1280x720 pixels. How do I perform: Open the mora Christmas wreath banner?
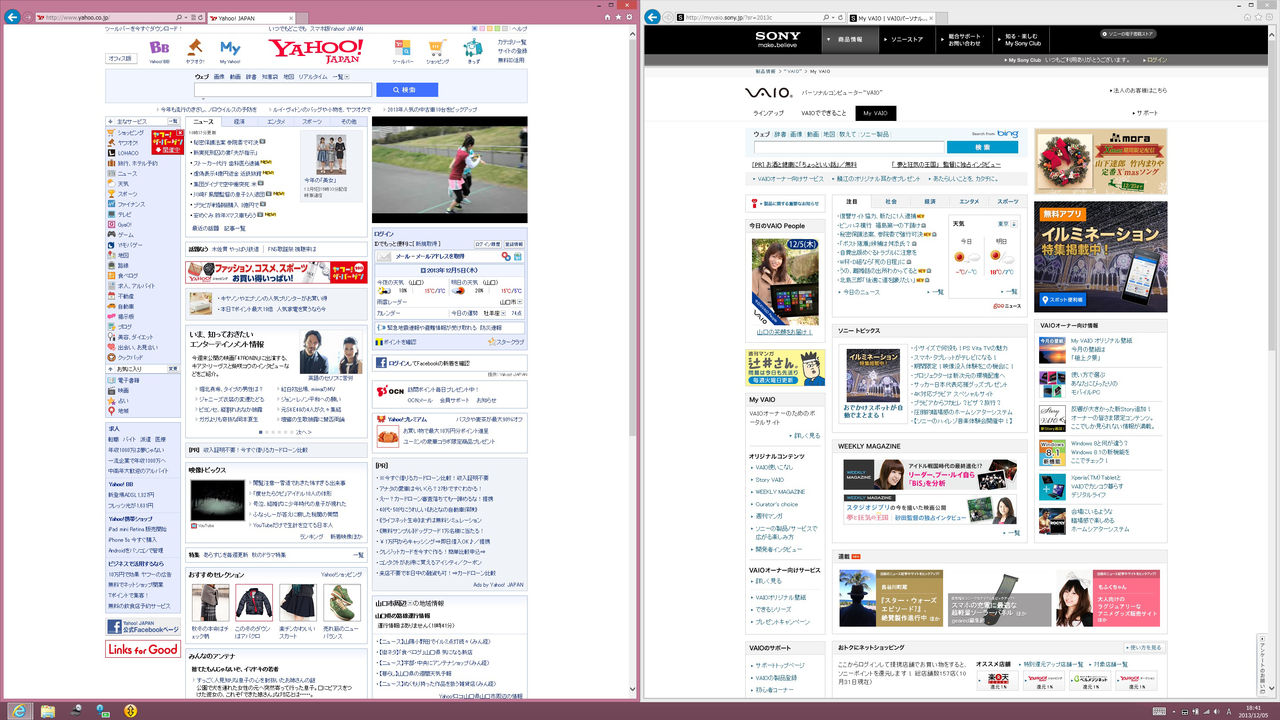(1101, 161)
